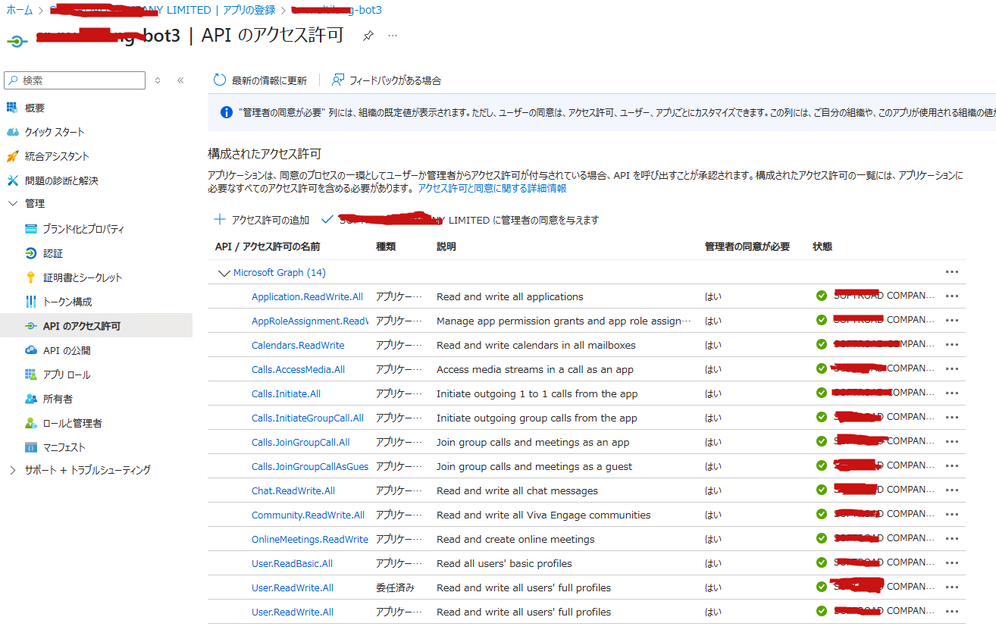Open Calls.AccessMedia.All permission link
This screenshot has height=633, width=996.
pos(298,370)
